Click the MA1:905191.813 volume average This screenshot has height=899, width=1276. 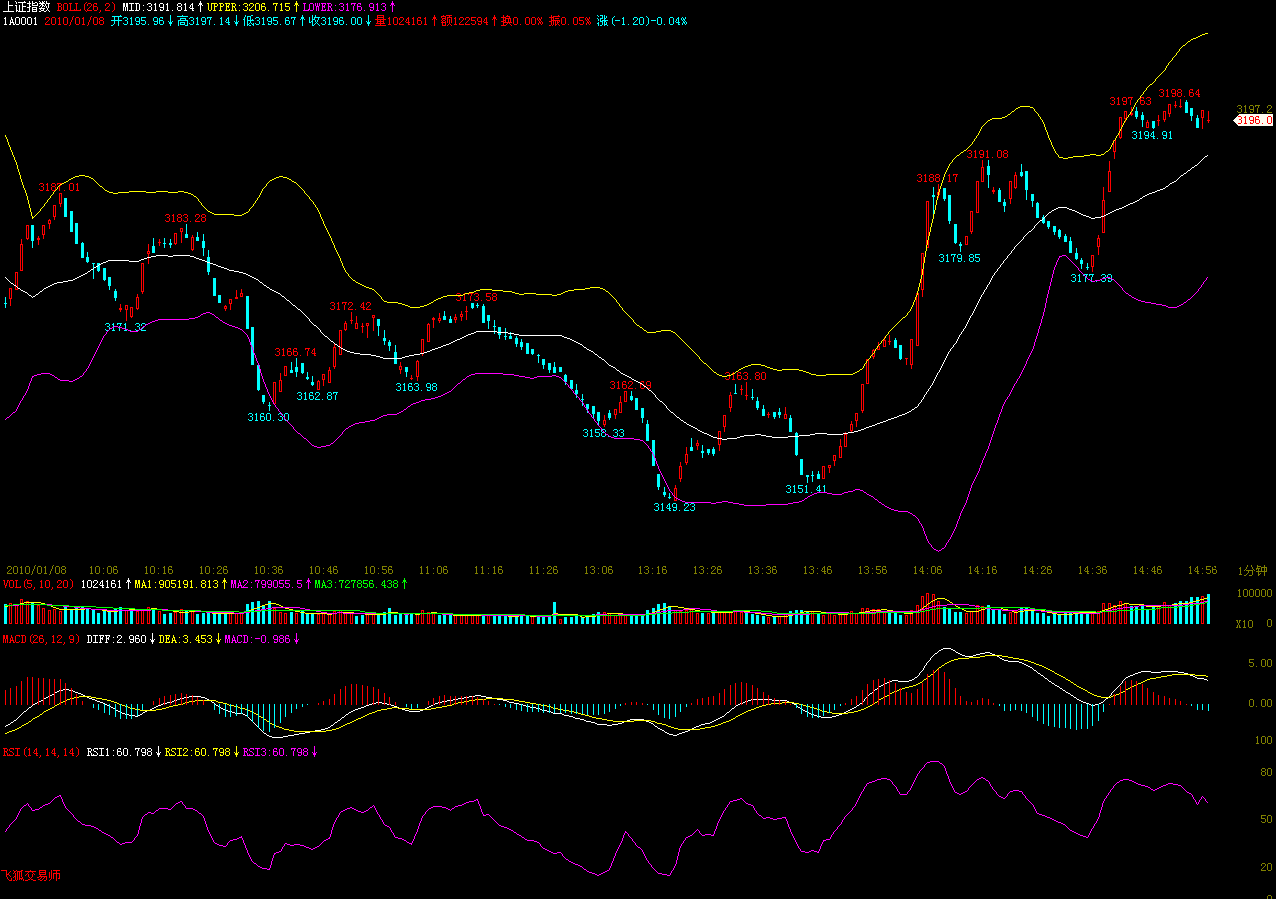176,583
